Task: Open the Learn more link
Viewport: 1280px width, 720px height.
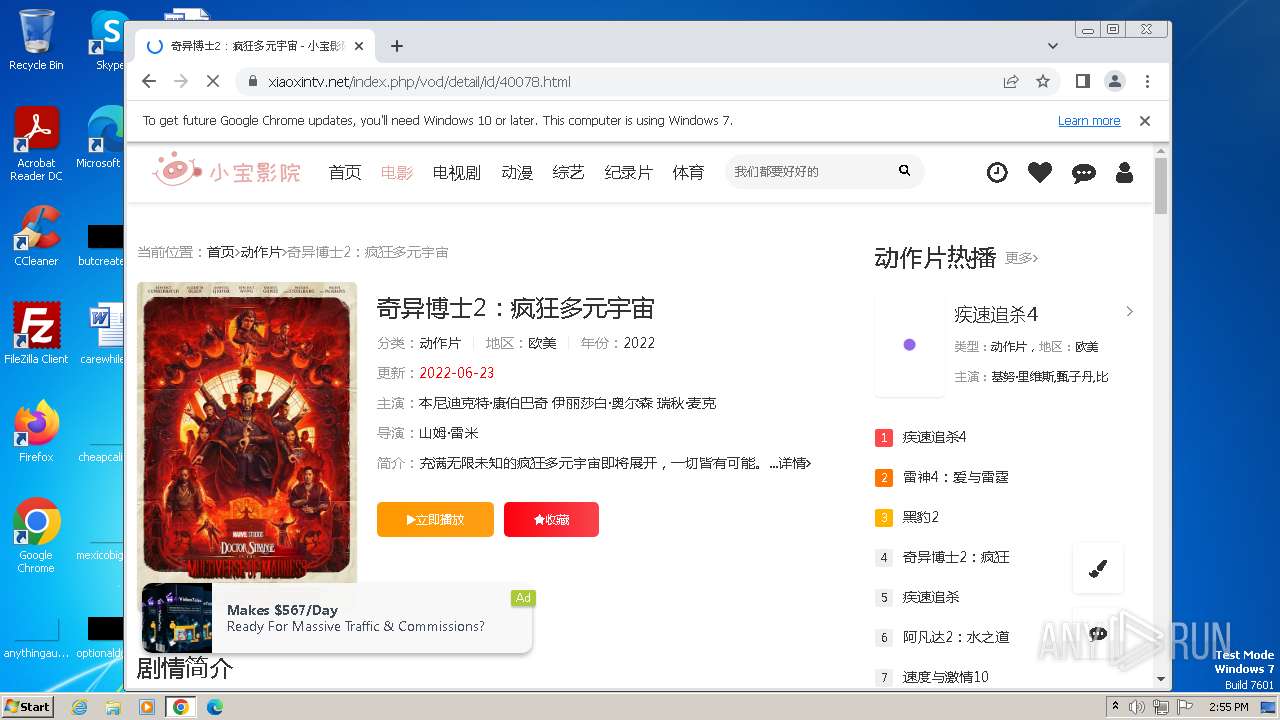Action: point(1089,121)
